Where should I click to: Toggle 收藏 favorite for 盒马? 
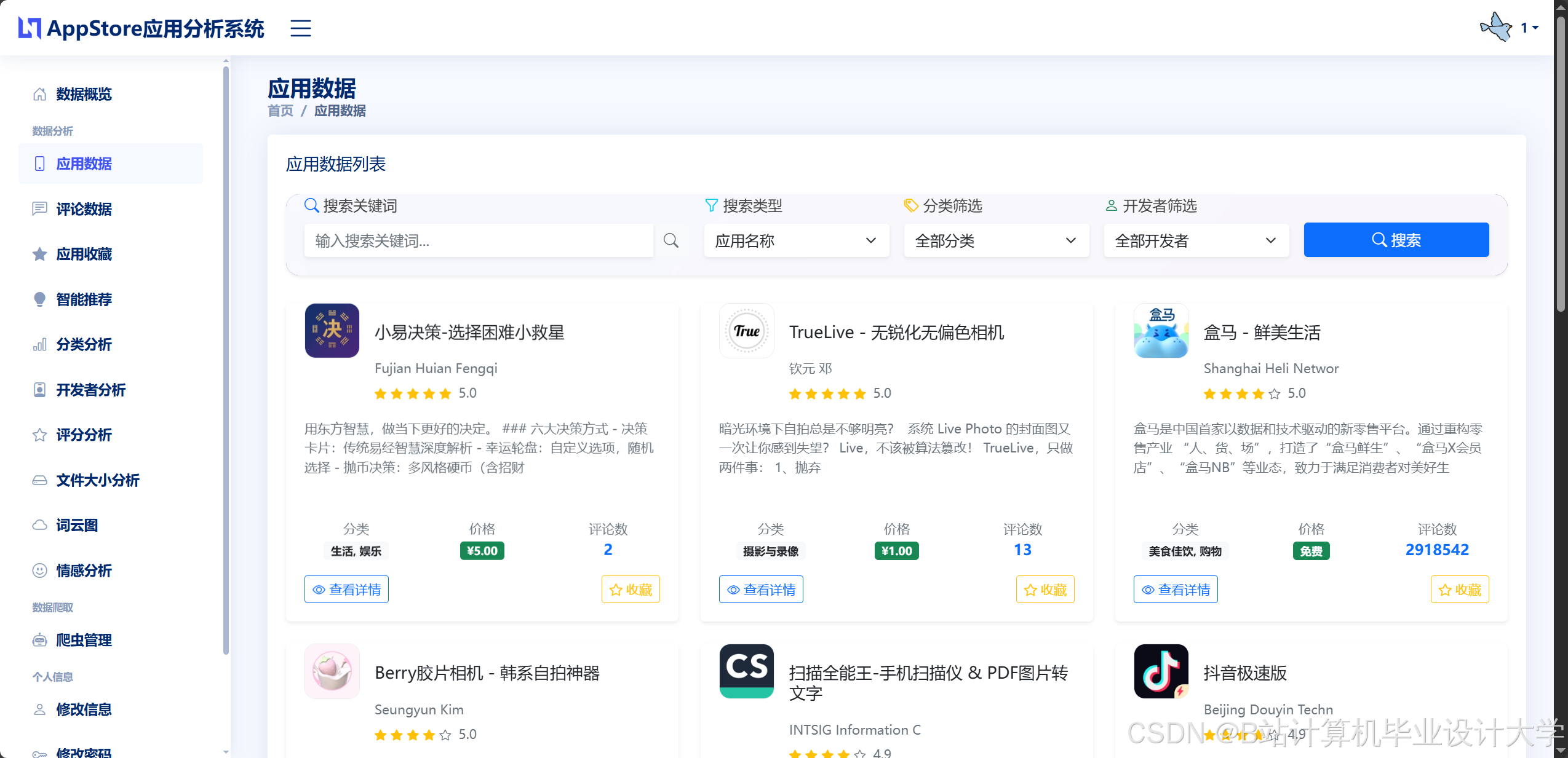click(1460, 590)
